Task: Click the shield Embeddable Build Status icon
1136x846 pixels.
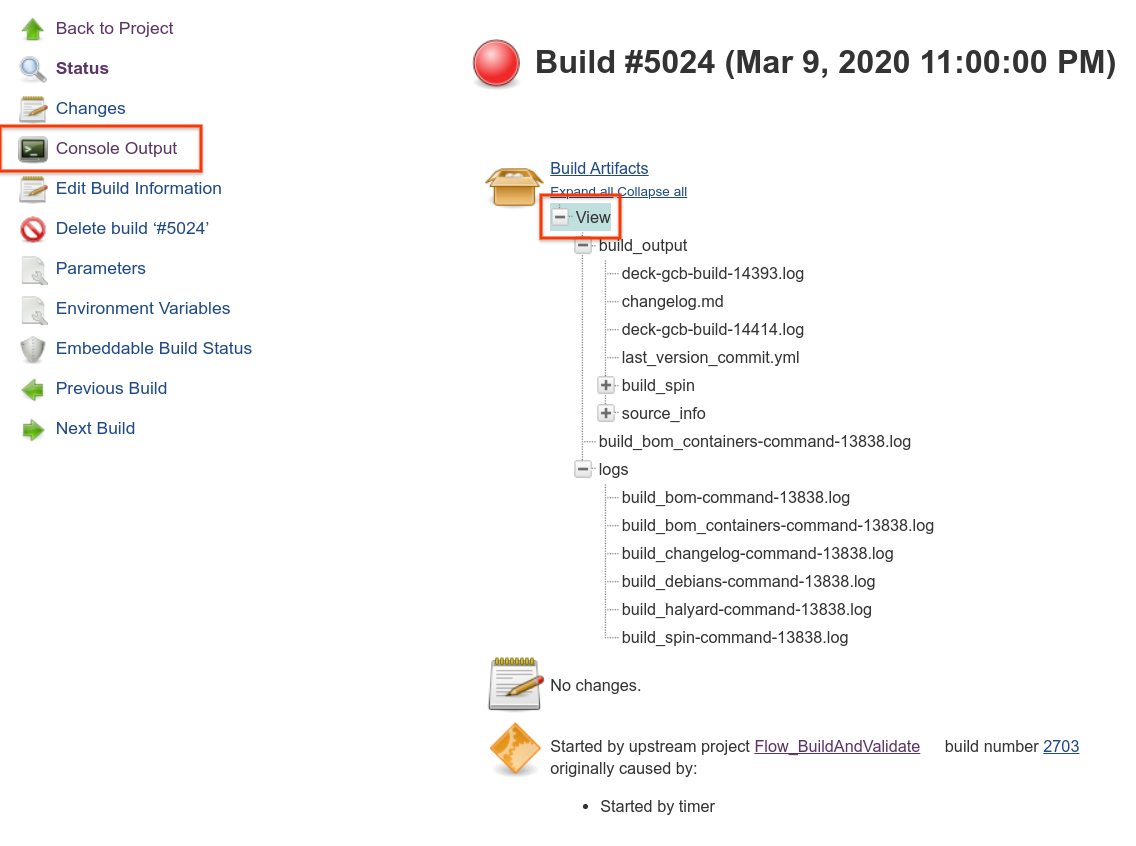Action: coord(33,349)
